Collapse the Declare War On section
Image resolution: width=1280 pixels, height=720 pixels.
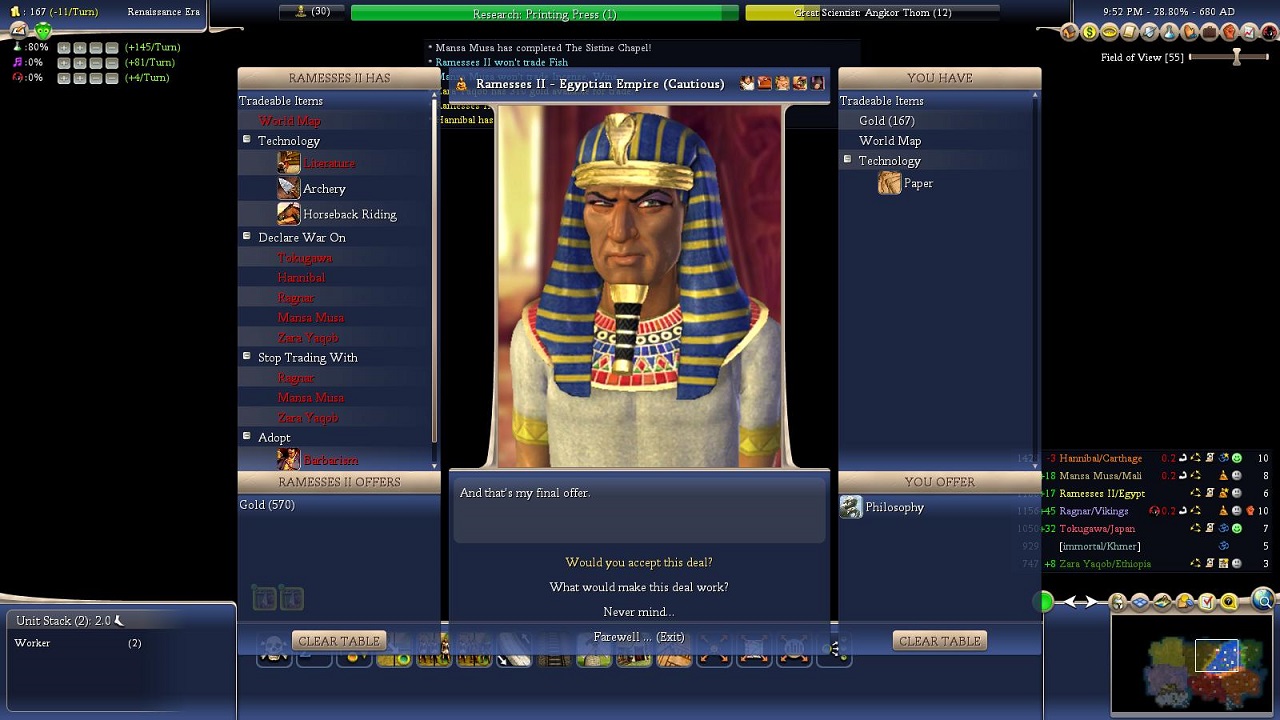tap(246, 236)
